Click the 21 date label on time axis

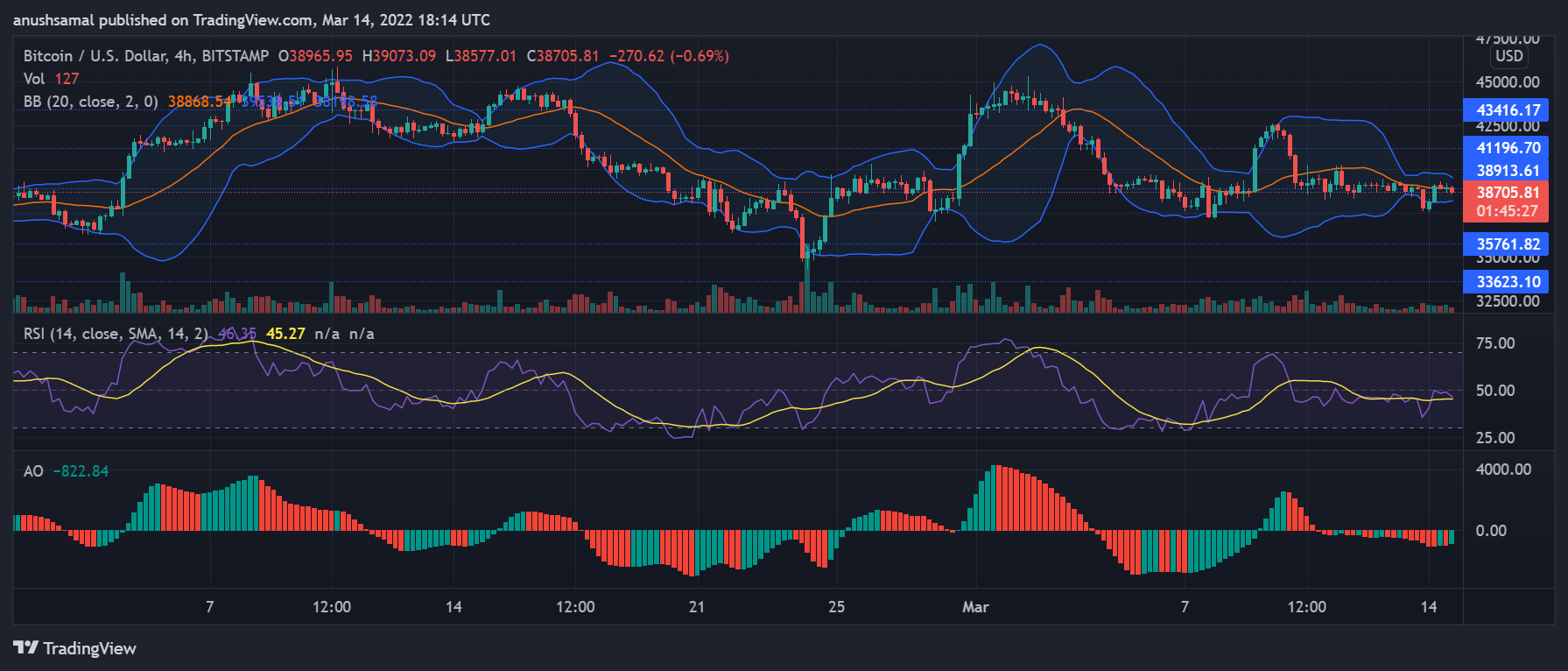[697, 607]
